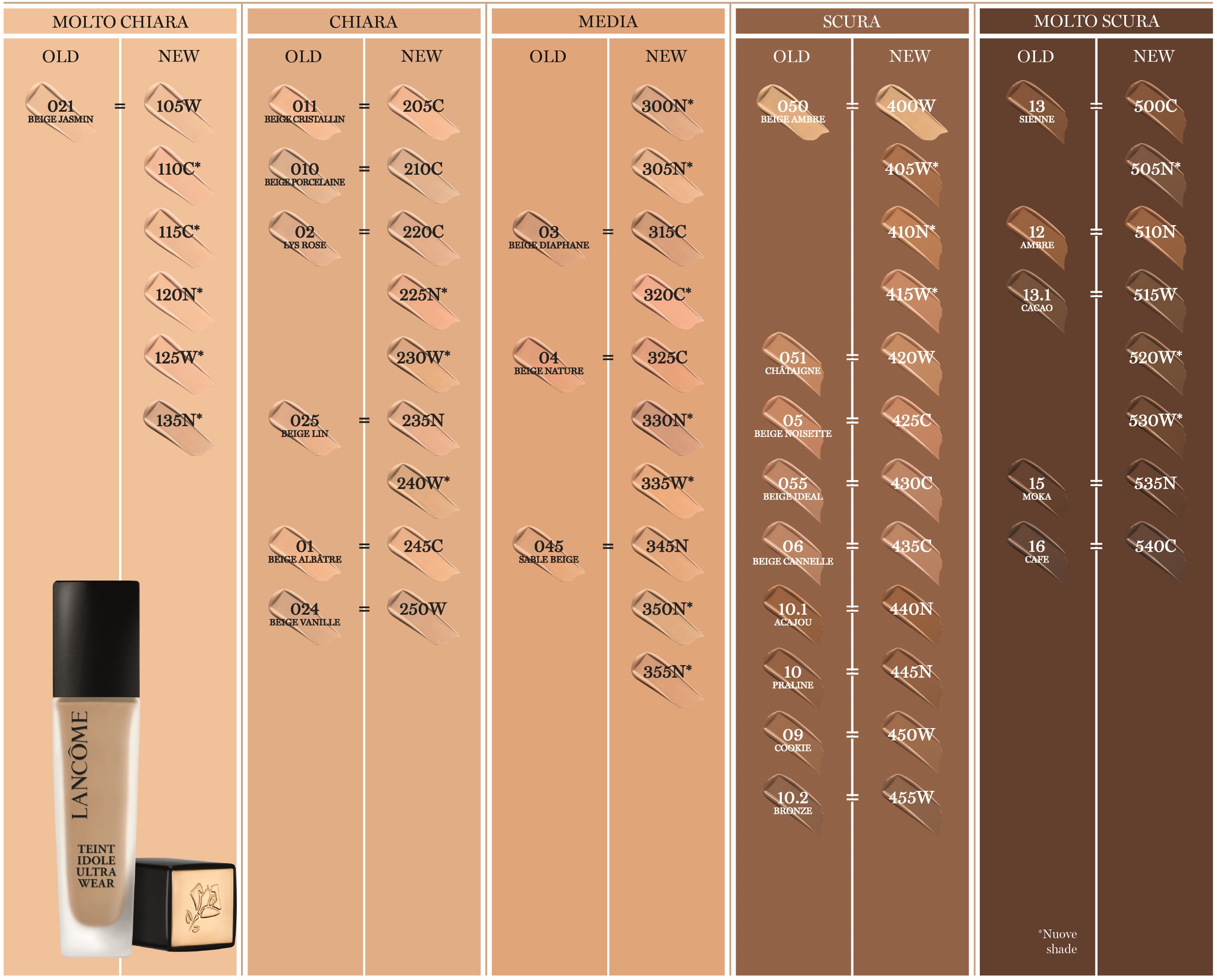
Task: Choose the 205C shade swatch
Action: click(x=423, y=112)
